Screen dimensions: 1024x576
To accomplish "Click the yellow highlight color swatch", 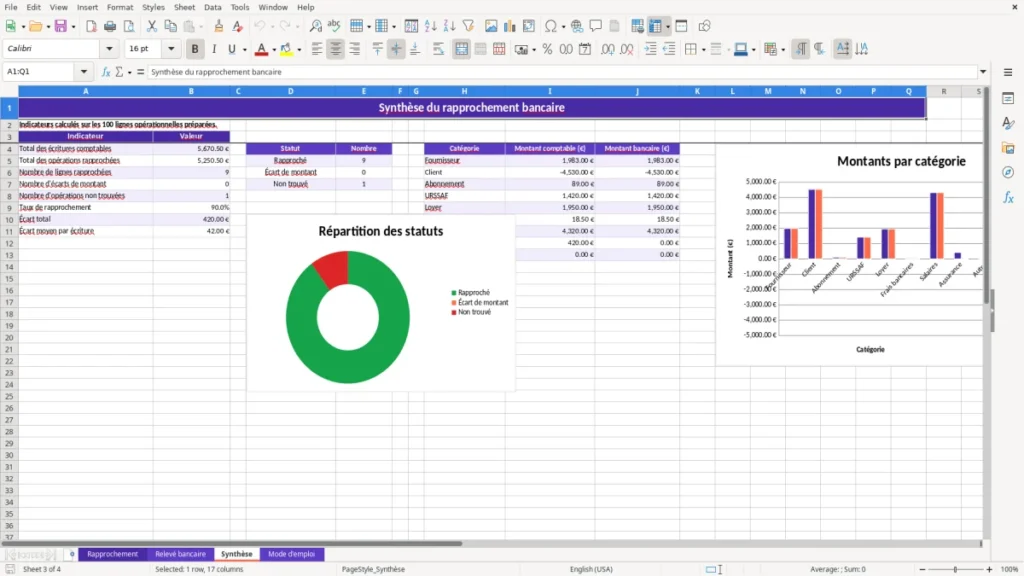I will [x=286, y=49].
